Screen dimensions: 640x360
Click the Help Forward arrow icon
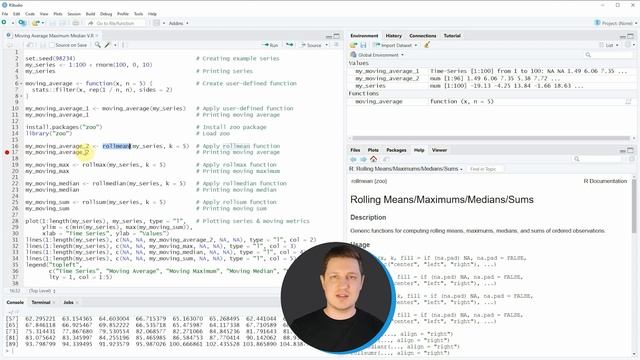pyautogui.click(x=363, y=159)
